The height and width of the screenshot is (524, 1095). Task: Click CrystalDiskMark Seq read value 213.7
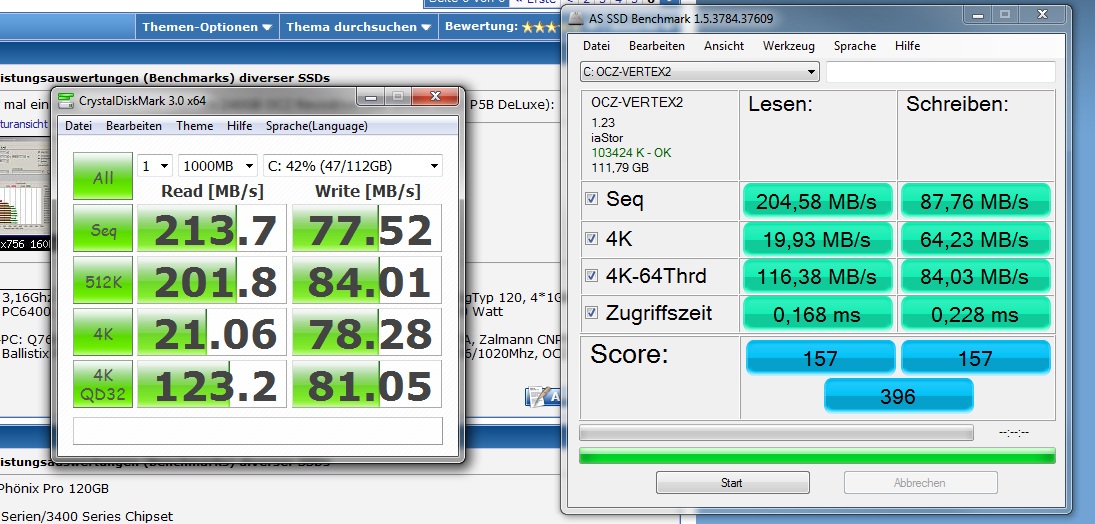[212, 228]
